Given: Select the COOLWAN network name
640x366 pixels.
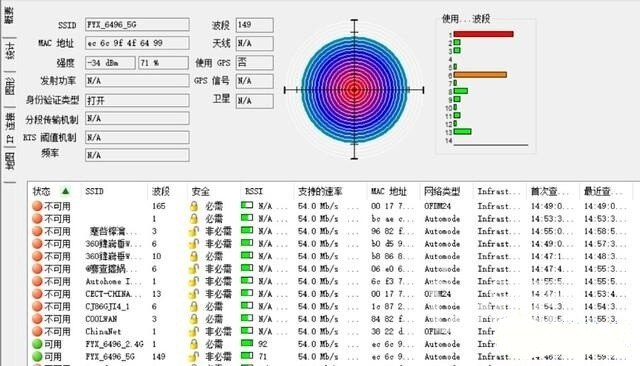Looking at the screenshot, I should tap(101, 319).
